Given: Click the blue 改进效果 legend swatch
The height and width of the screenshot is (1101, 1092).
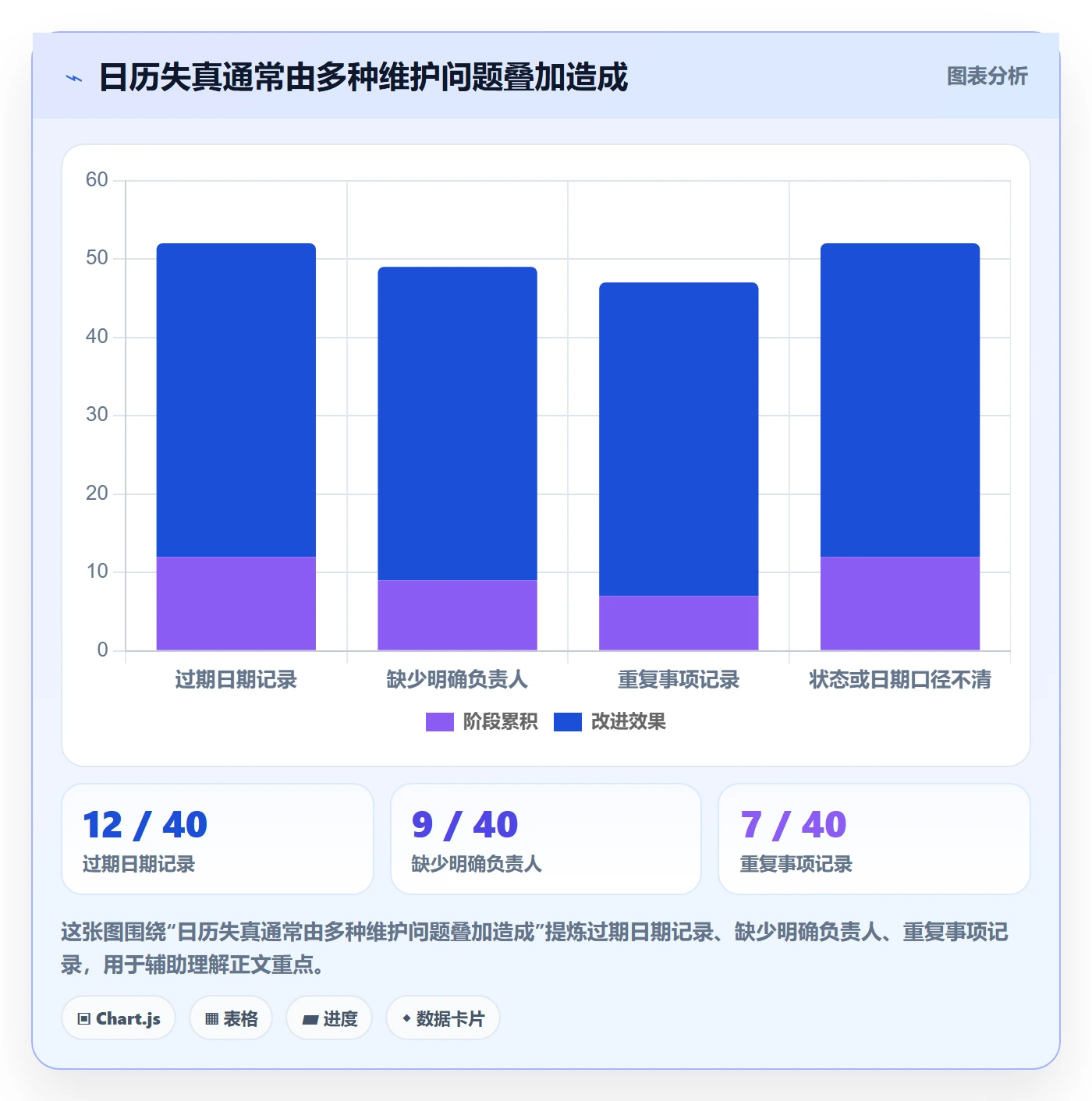Looking at the screenshot, I should click(568, 722).
